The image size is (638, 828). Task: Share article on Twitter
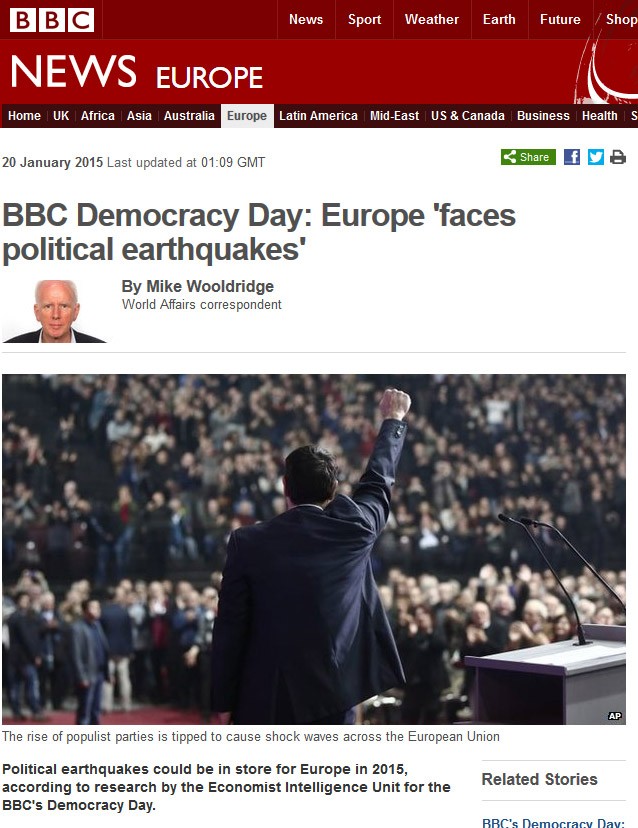pos(596,157)
